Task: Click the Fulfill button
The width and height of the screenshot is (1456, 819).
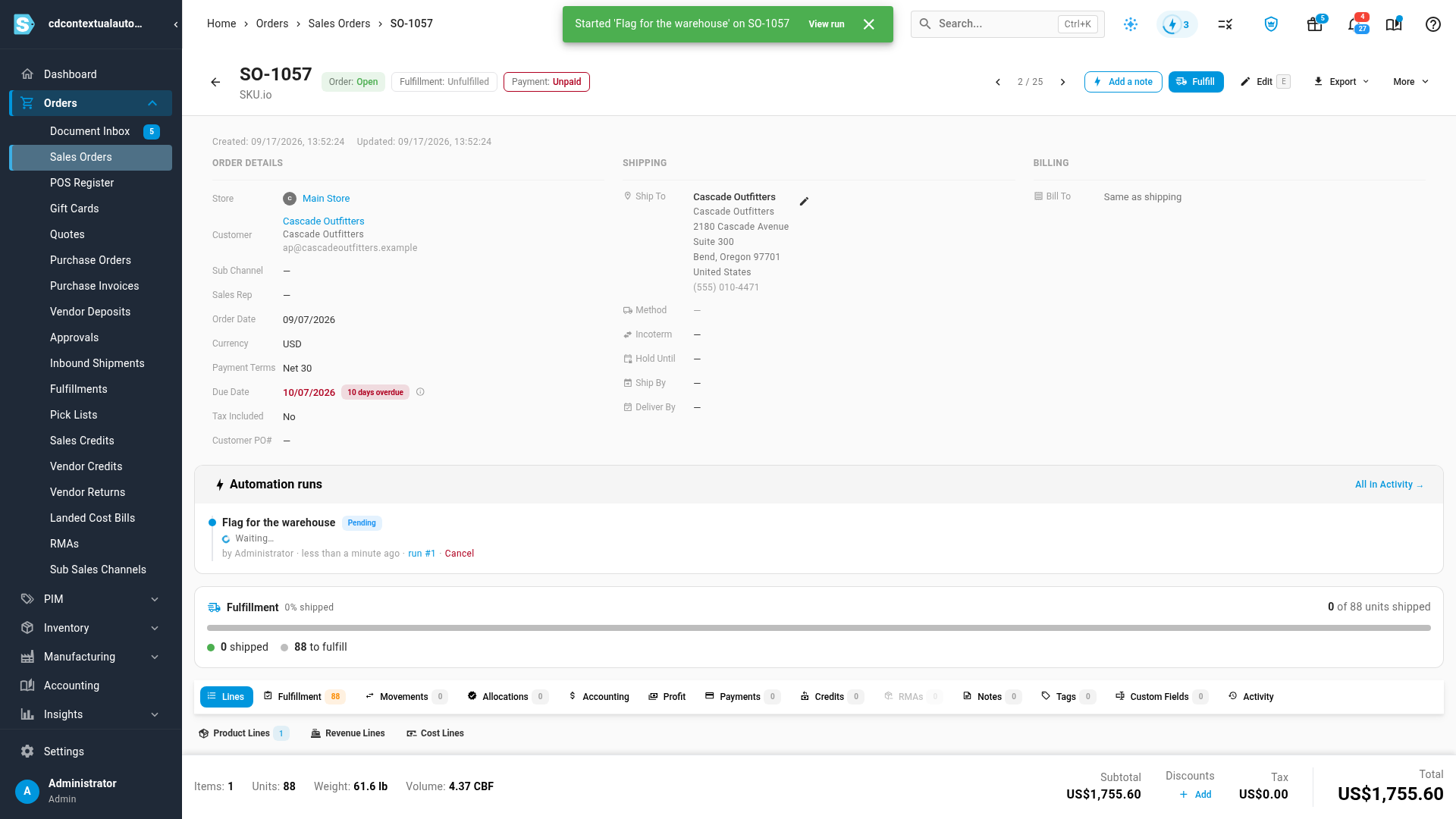Action: pyautogui.click(x=1196, y=82)
